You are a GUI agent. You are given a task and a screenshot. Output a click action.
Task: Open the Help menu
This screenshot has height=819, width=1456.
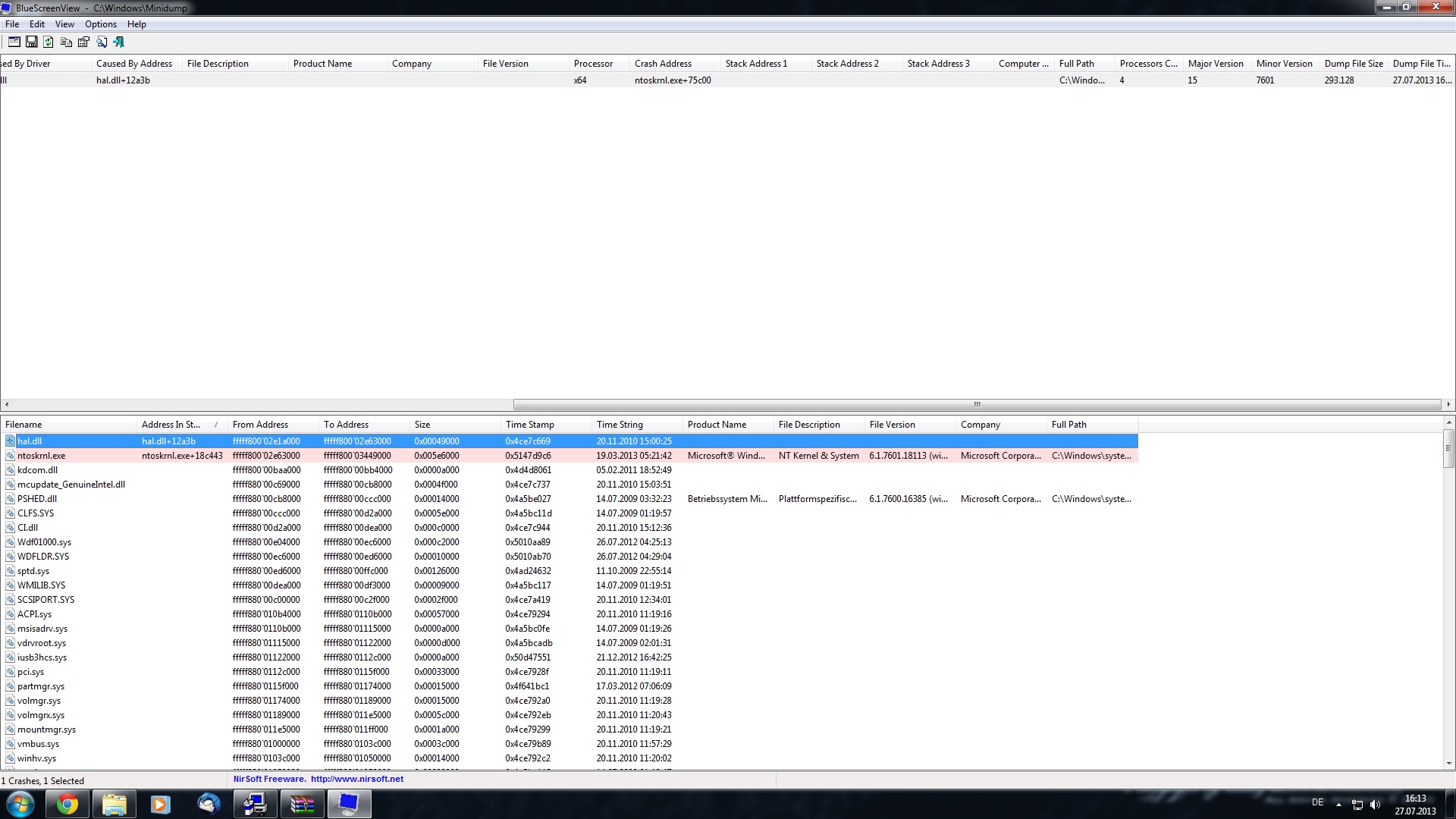click(x=136, y=24)
